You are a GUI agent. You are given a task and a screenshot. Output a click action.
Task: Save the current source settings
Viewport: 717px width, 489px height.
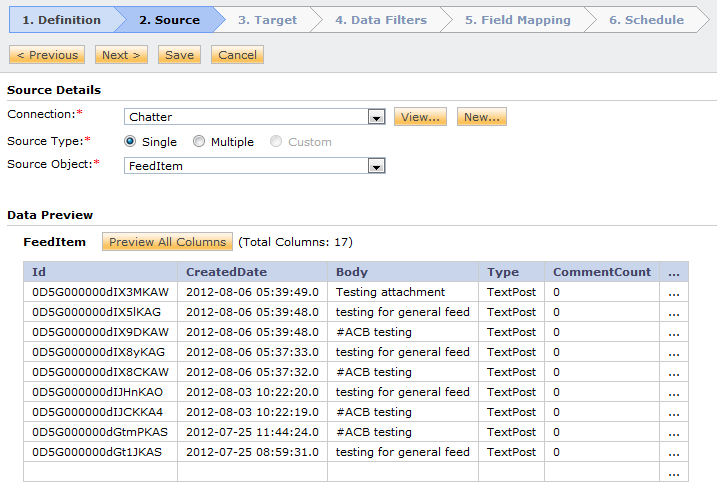pyautogui.click(x=179, y=55)
